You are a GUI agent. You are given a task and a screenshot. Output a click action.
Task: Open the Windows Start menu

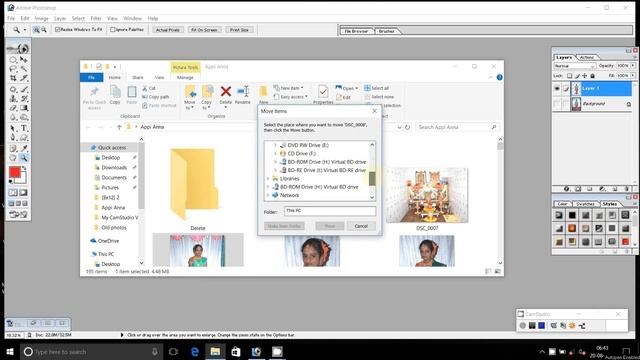click(x=10, y=351)
